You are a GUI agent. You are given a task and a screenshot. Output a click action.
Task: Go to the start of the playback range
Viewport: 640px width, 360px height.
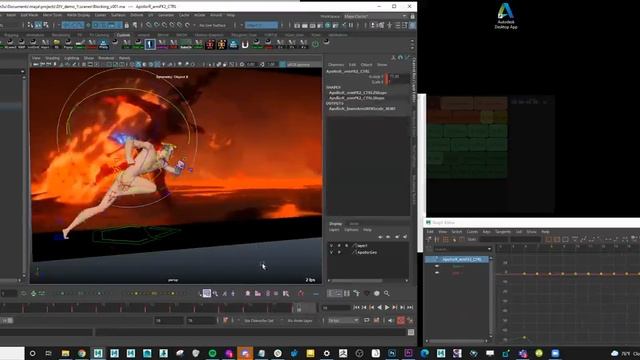pos(356,307)
